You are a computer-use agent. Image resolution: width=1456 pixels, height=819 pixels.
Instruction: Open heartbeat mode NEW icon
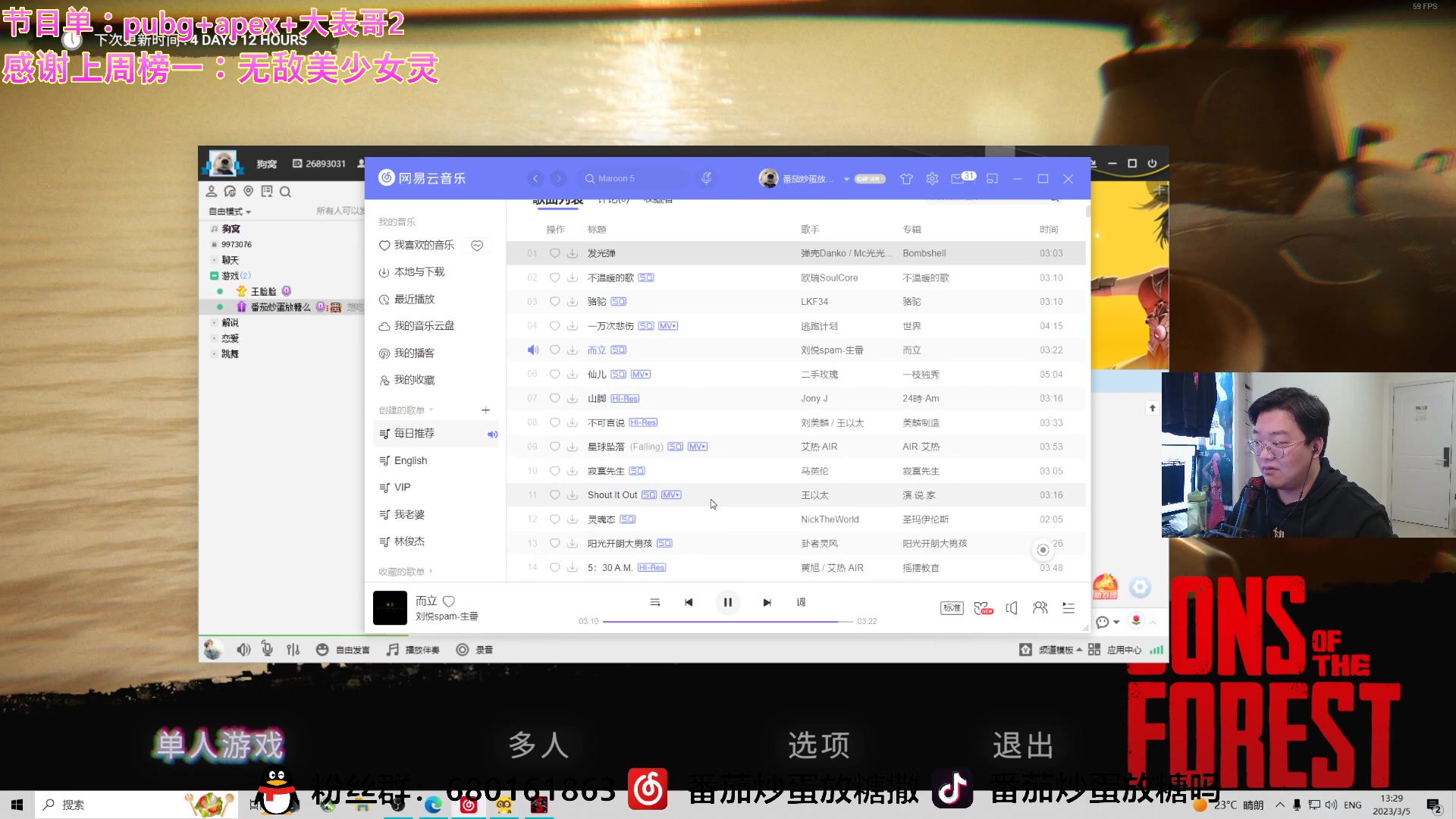(x=983, y=607)
